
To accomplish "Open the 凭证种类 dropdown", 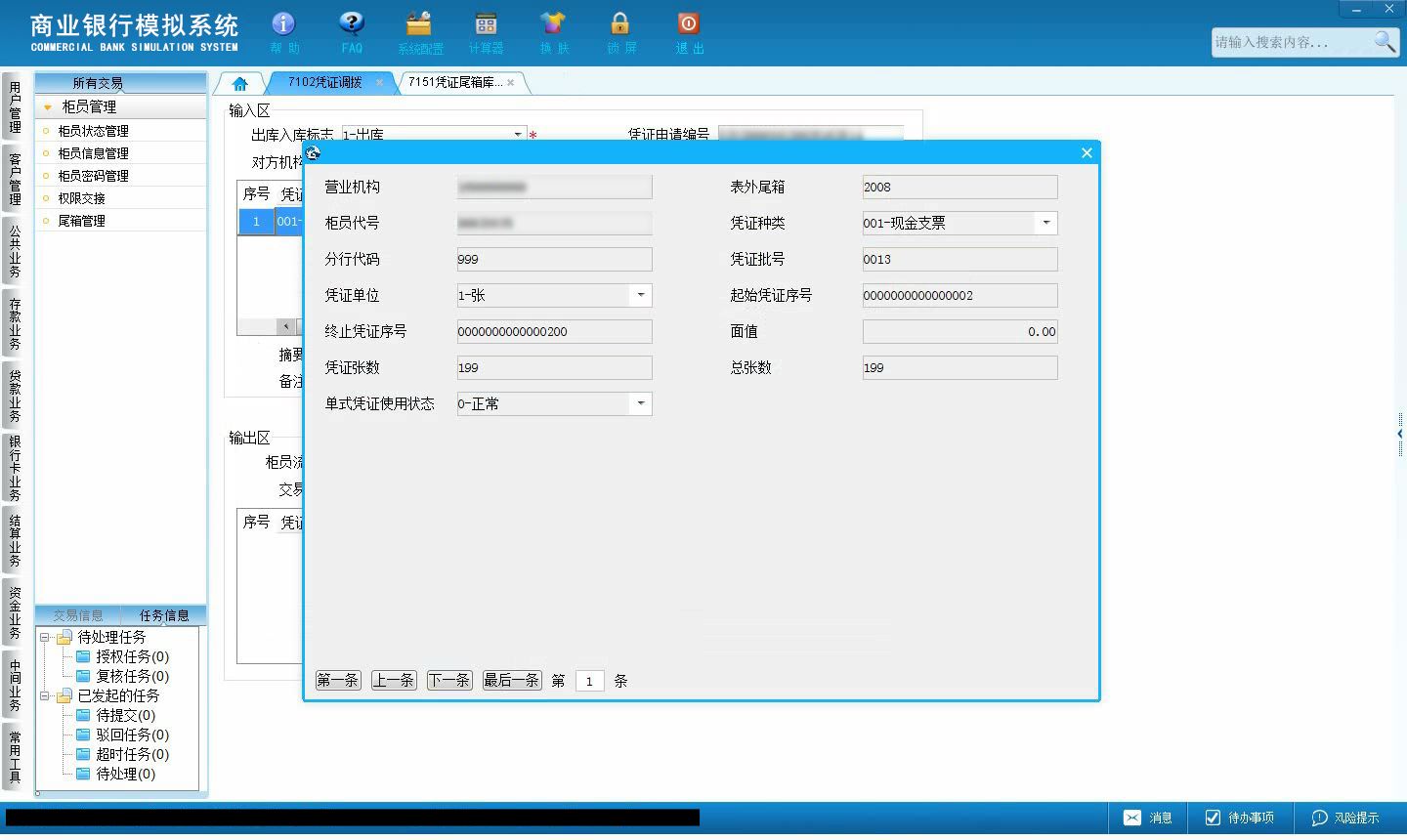I will click(x=1045, y=223).
